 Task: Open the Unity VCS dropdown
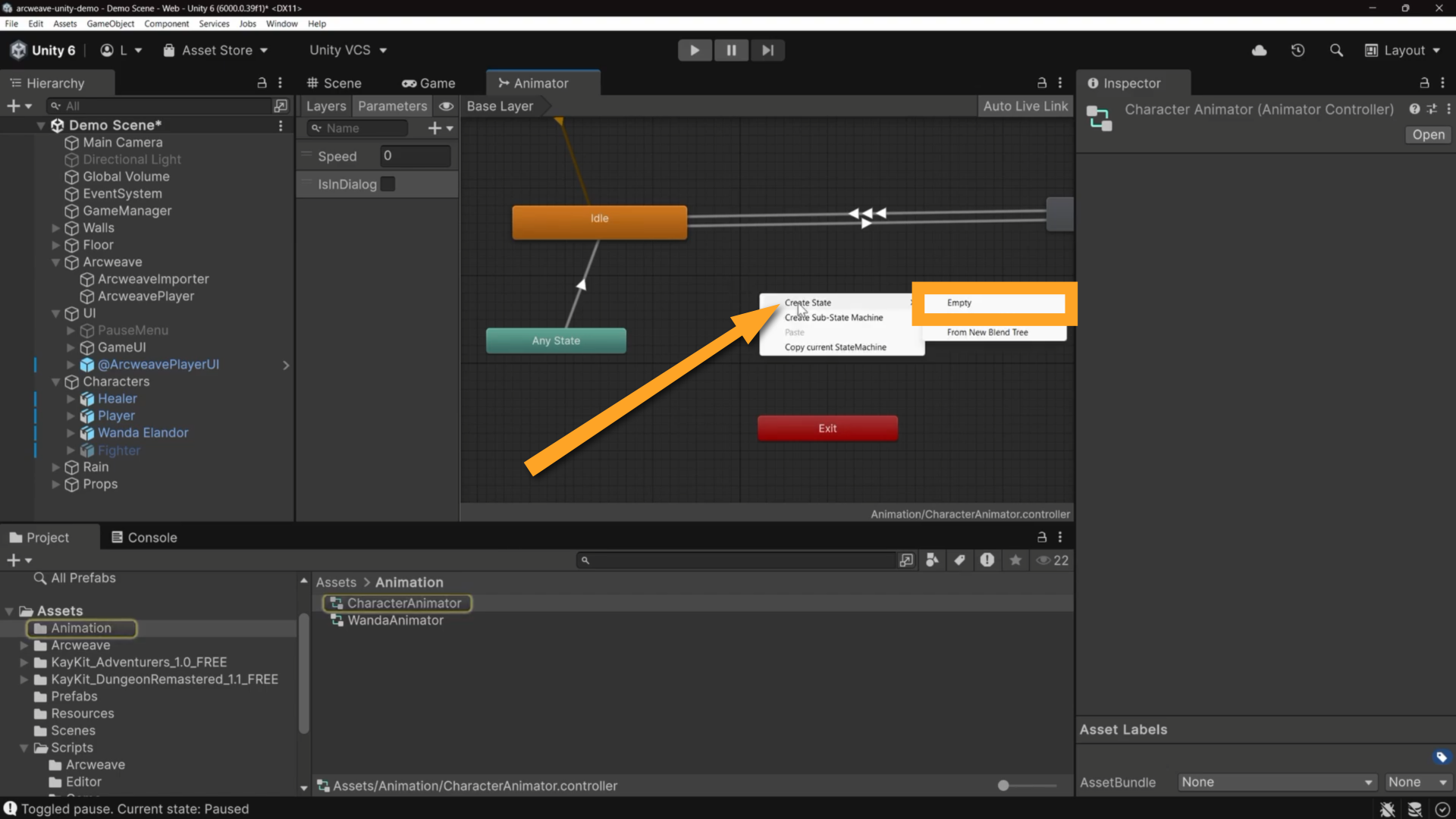tap(348, 50)
